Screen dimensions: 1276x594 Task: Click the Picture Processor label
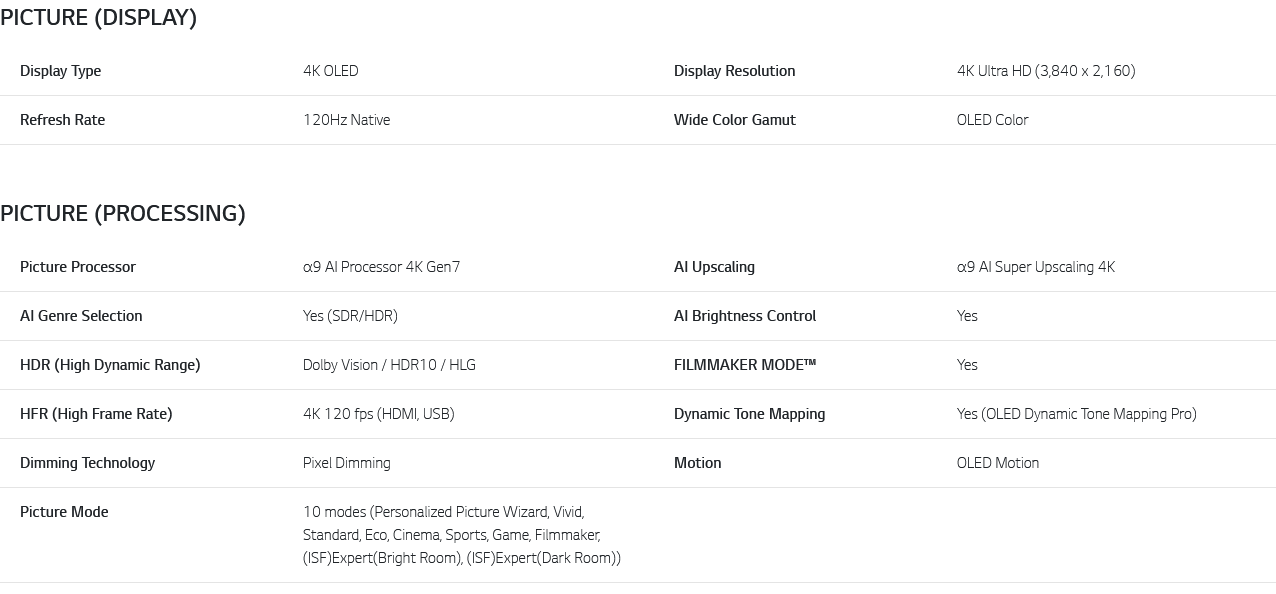coord(77,267)
